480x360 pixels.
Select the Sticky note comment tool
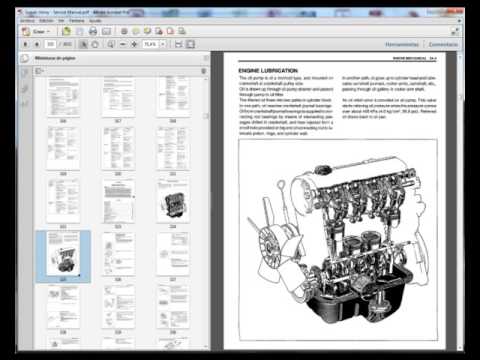(x=136, y=31)
